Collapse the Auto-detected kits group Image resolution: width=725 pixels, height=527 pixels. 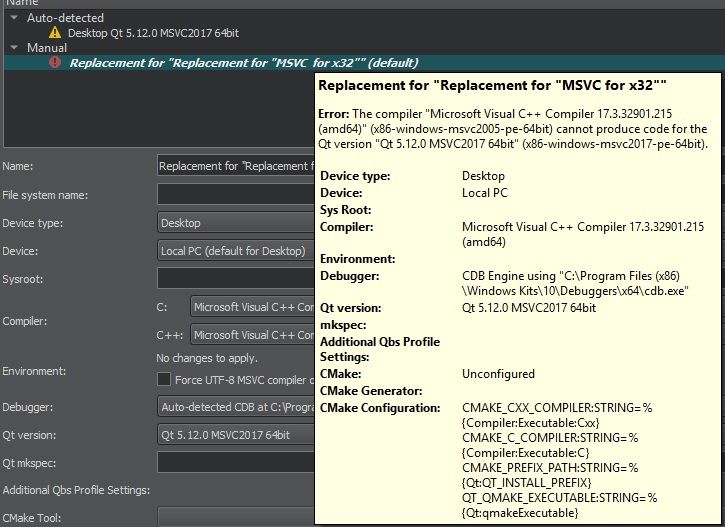[14, 18]
